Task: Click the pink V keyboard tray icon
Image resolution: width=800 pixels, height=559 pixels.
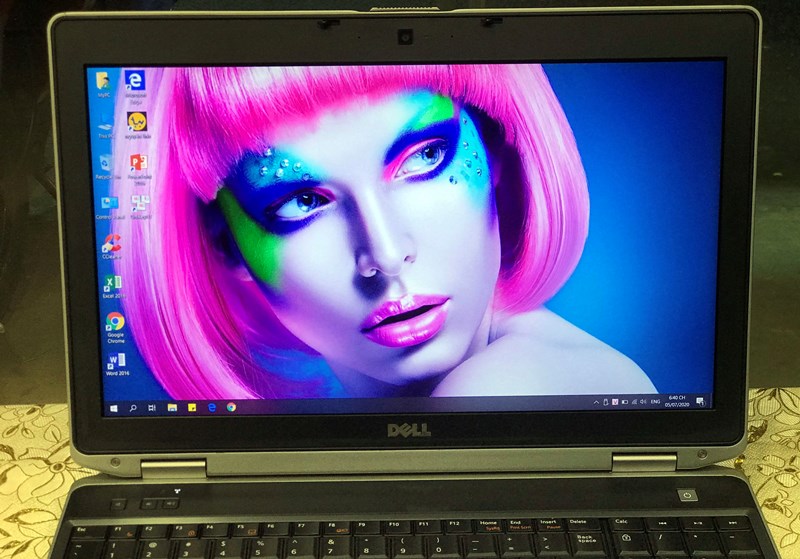Action: coord(615,402)
